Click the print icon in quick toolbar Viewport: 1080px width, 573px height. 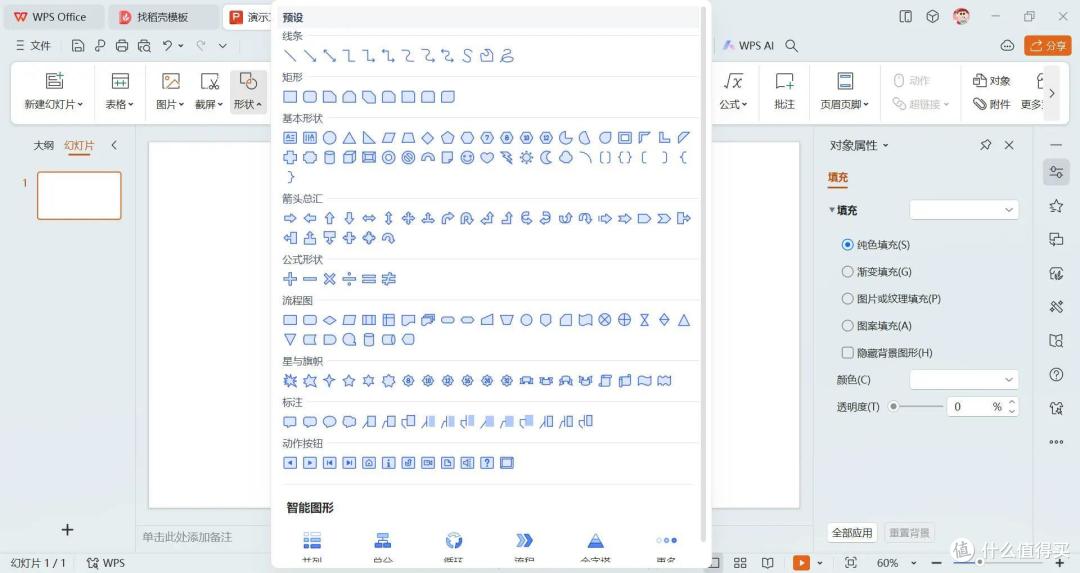tap(122, 45)
